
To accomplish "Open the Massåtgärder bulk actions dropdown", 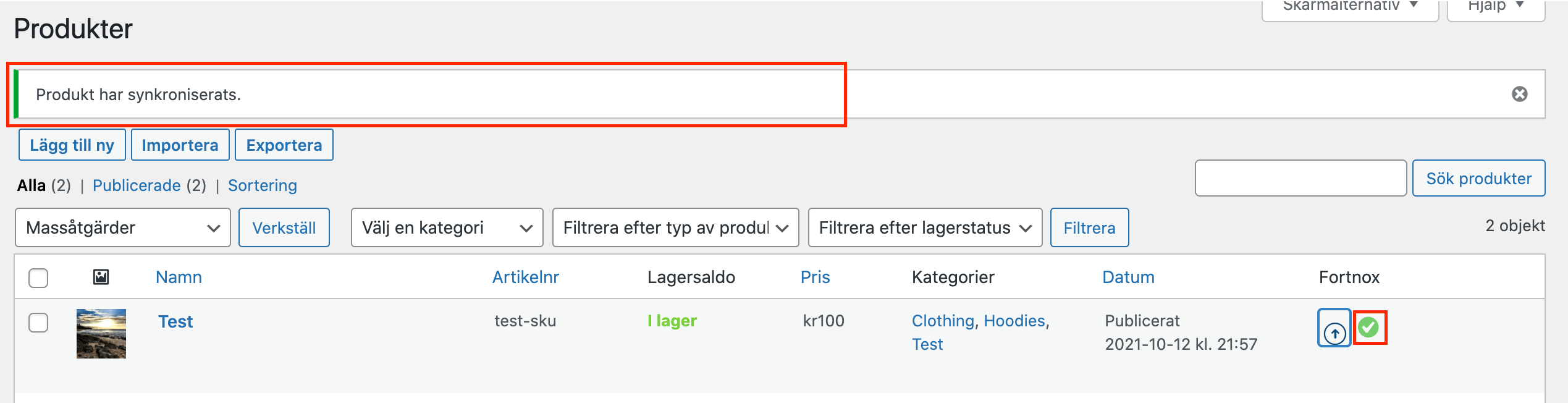I will pos(122,227).
